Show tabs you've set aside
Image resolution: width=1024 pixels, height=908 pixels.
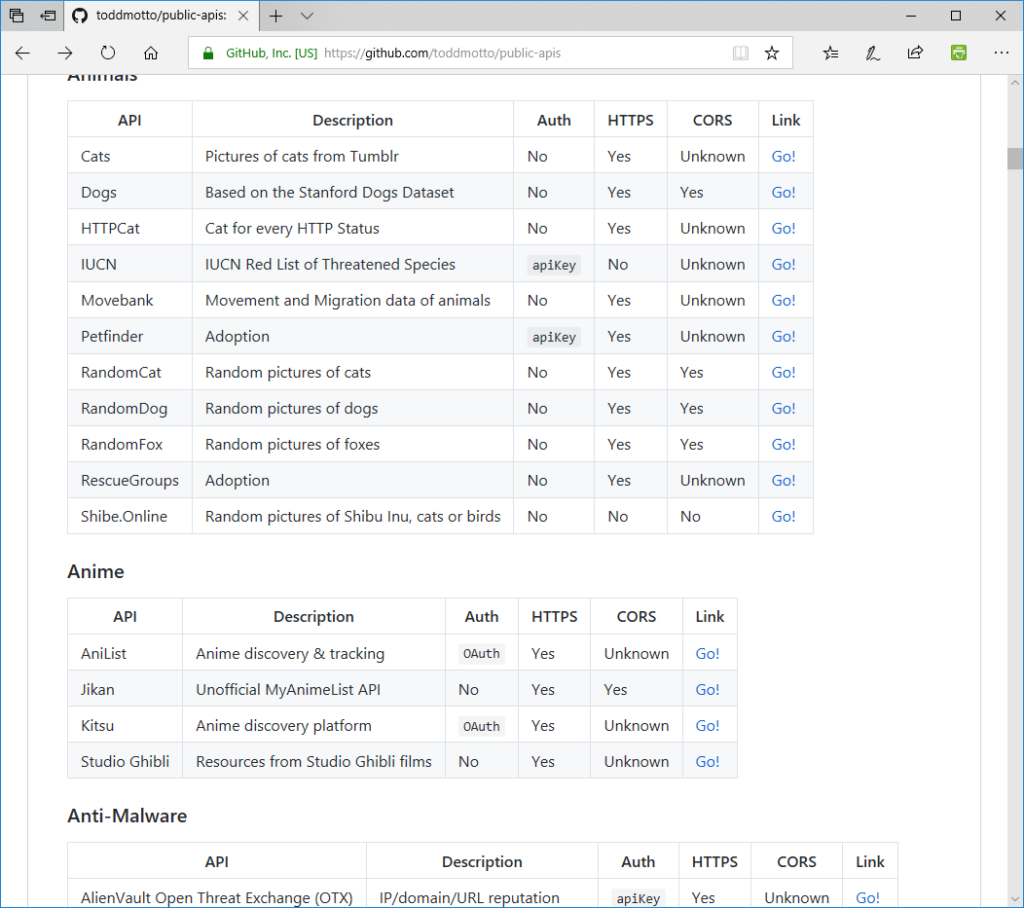coord(17,16)
